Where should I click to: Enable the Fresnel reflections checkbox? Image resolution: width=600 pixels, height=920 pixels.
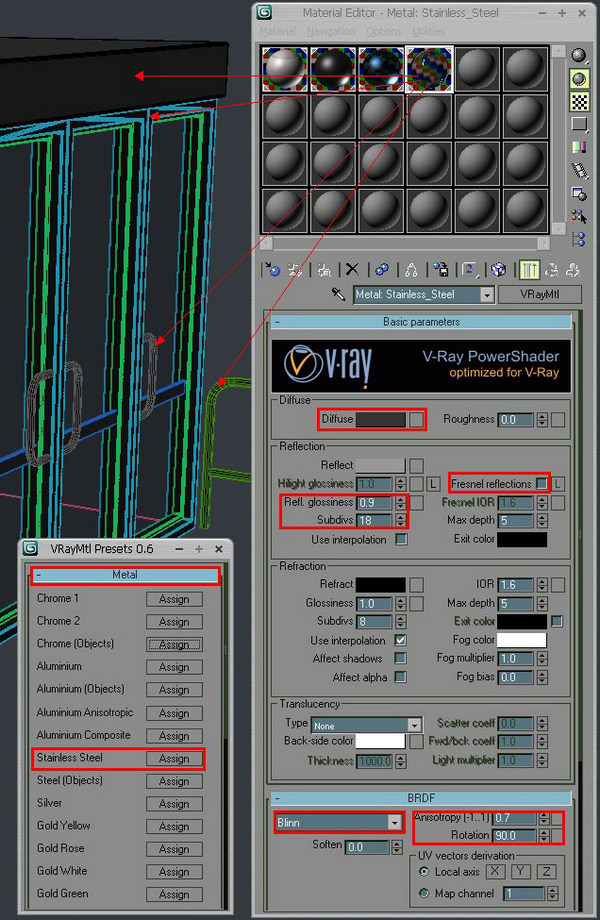tap(541, 483)
